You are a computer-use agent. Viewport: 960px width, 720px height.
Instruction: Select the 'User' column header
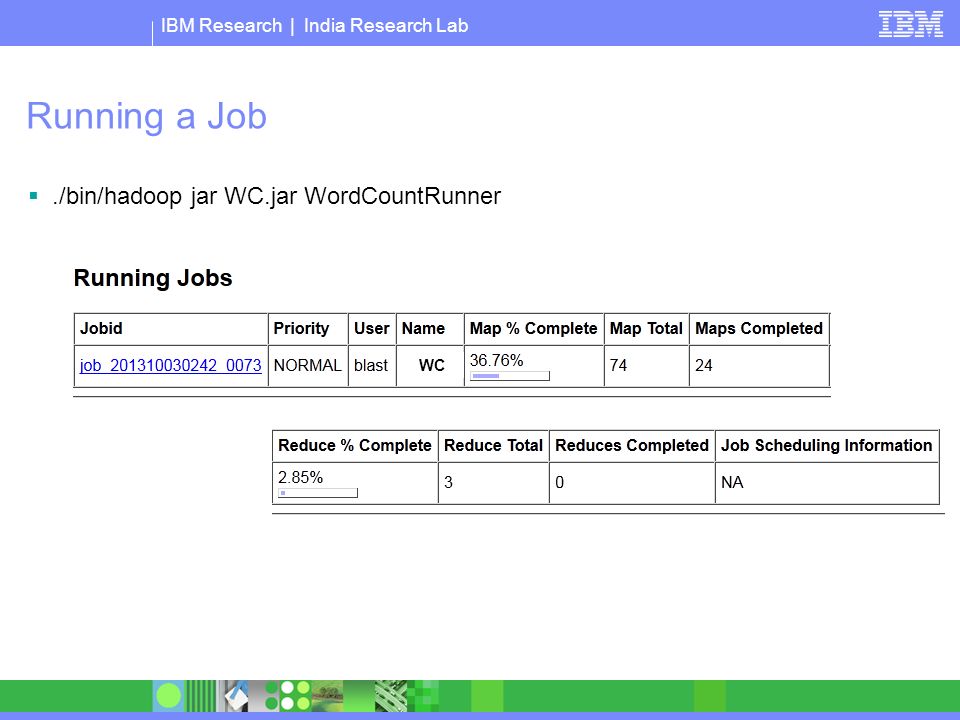(372, 329)
